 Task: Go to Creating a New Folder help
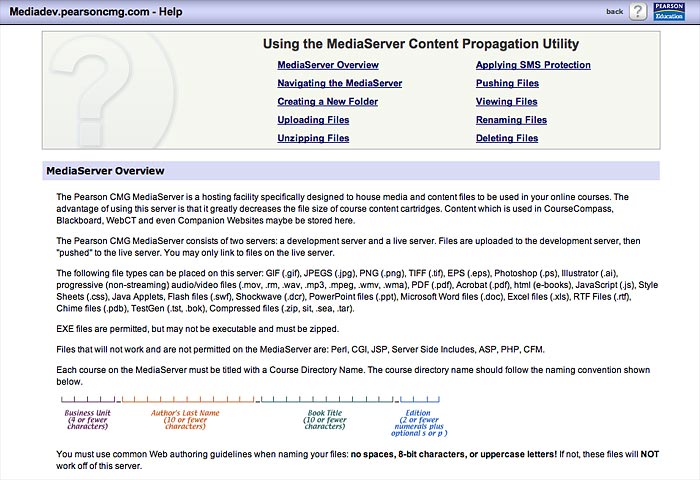pyautogui.click(x=328, y=102)
